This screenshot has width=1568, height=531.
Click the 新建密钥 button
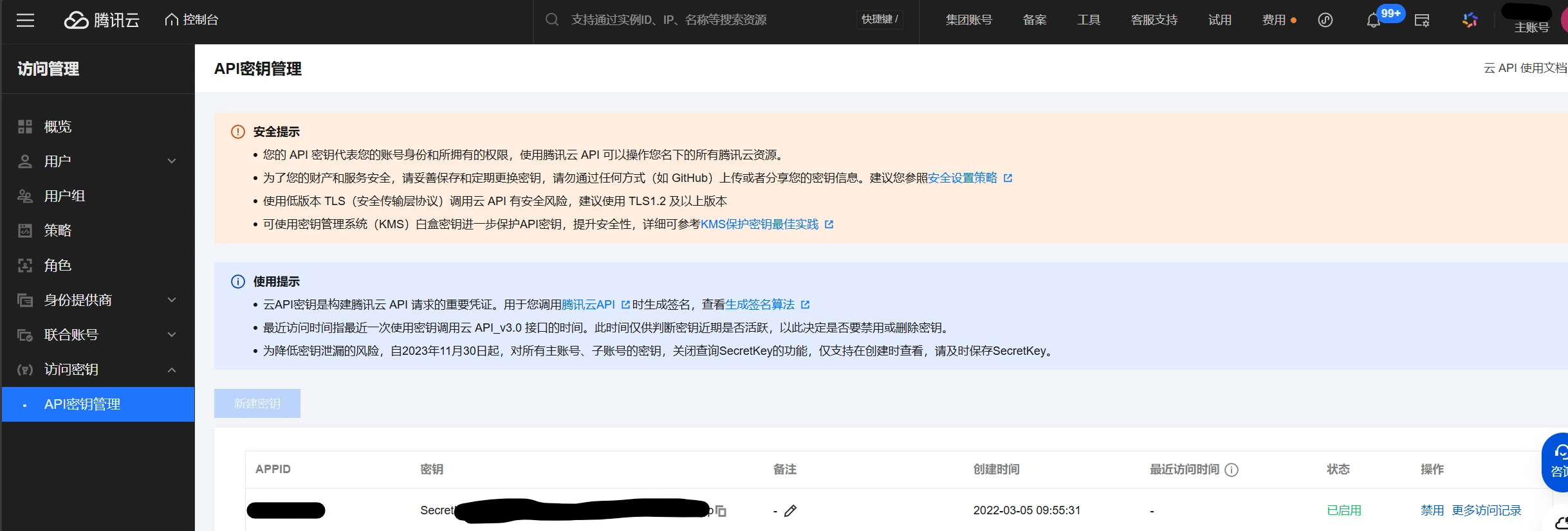coord(257,404)
